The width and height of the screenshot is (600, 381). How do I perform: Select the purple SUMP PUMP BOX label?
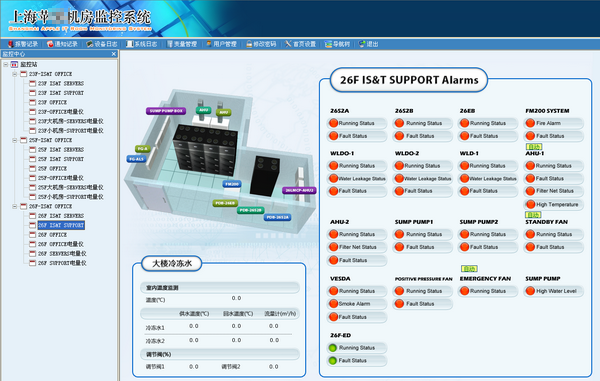point(166,111)
